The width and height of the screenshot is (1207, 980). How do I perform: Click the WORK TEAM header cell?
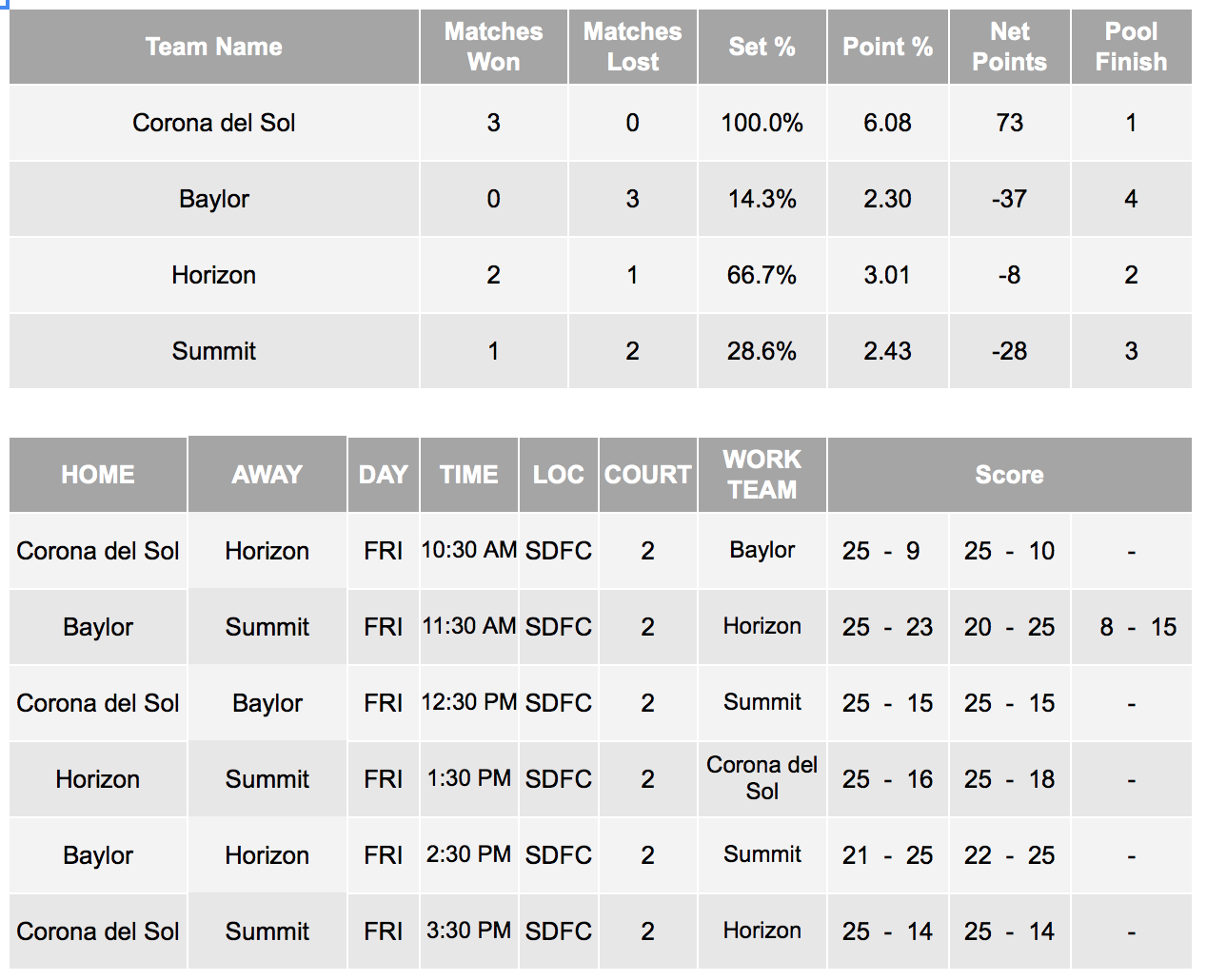(762, 475)
